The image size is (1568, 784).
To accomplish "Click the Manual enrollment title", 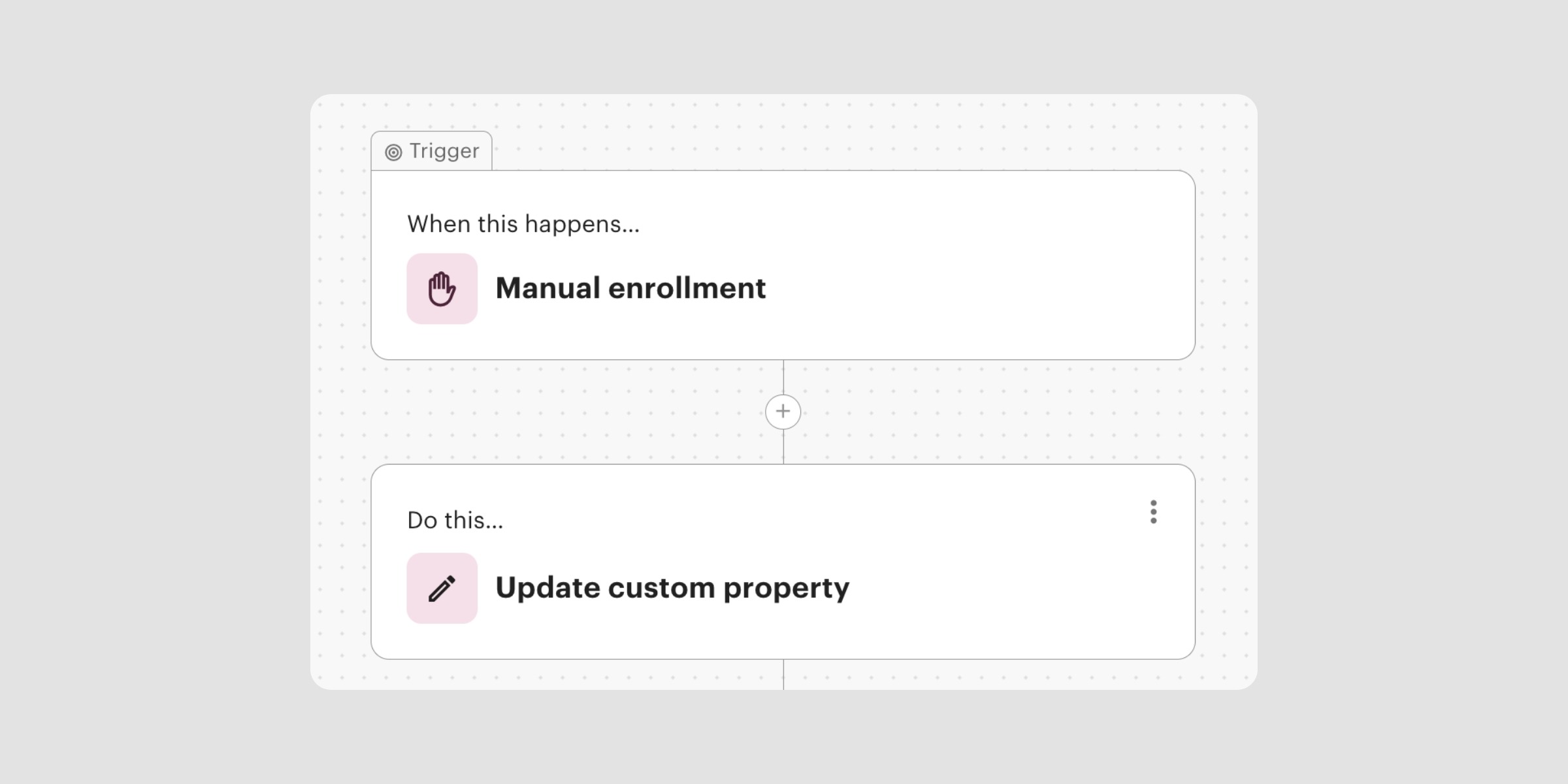I will tap(630, 288).
